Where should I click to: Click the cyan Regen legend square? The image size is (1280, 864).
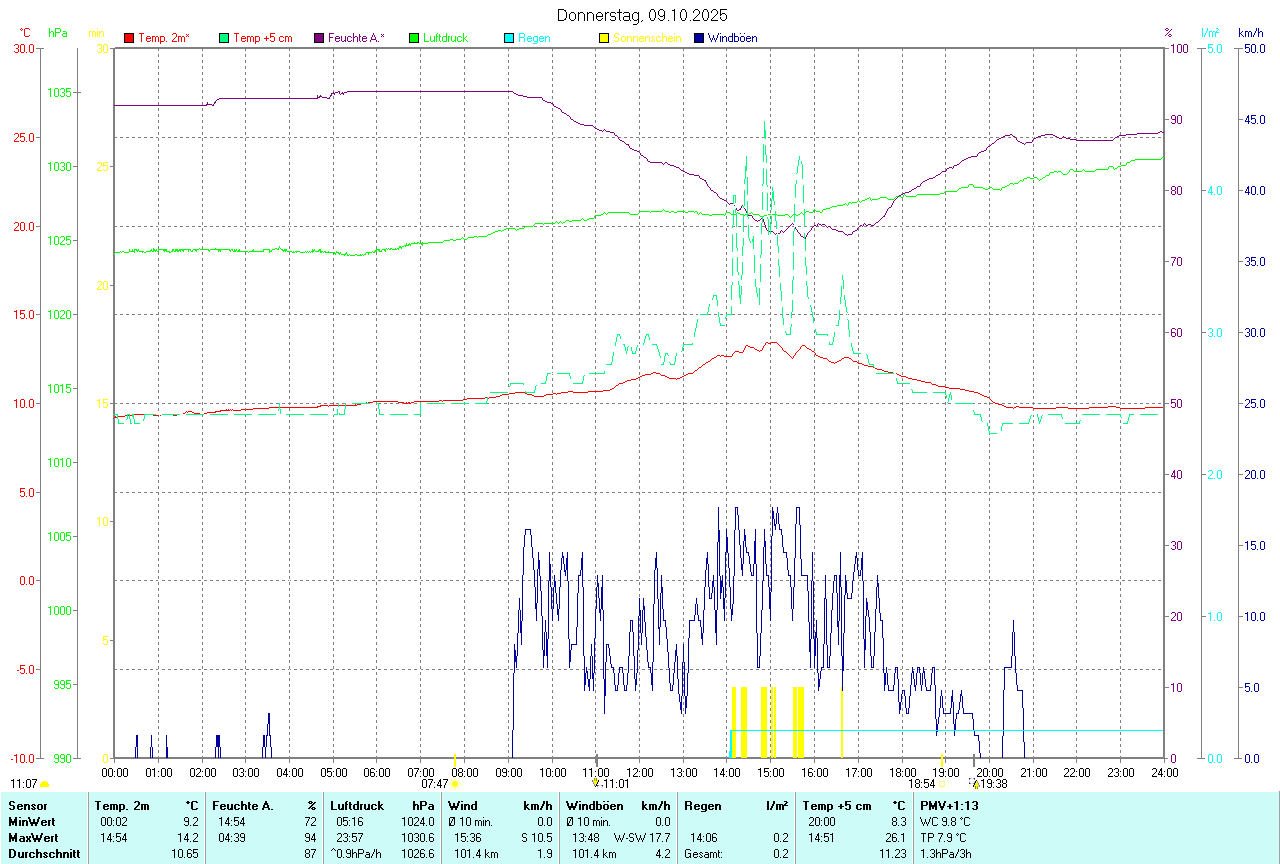pyautogui.click(x=509, y=38)
